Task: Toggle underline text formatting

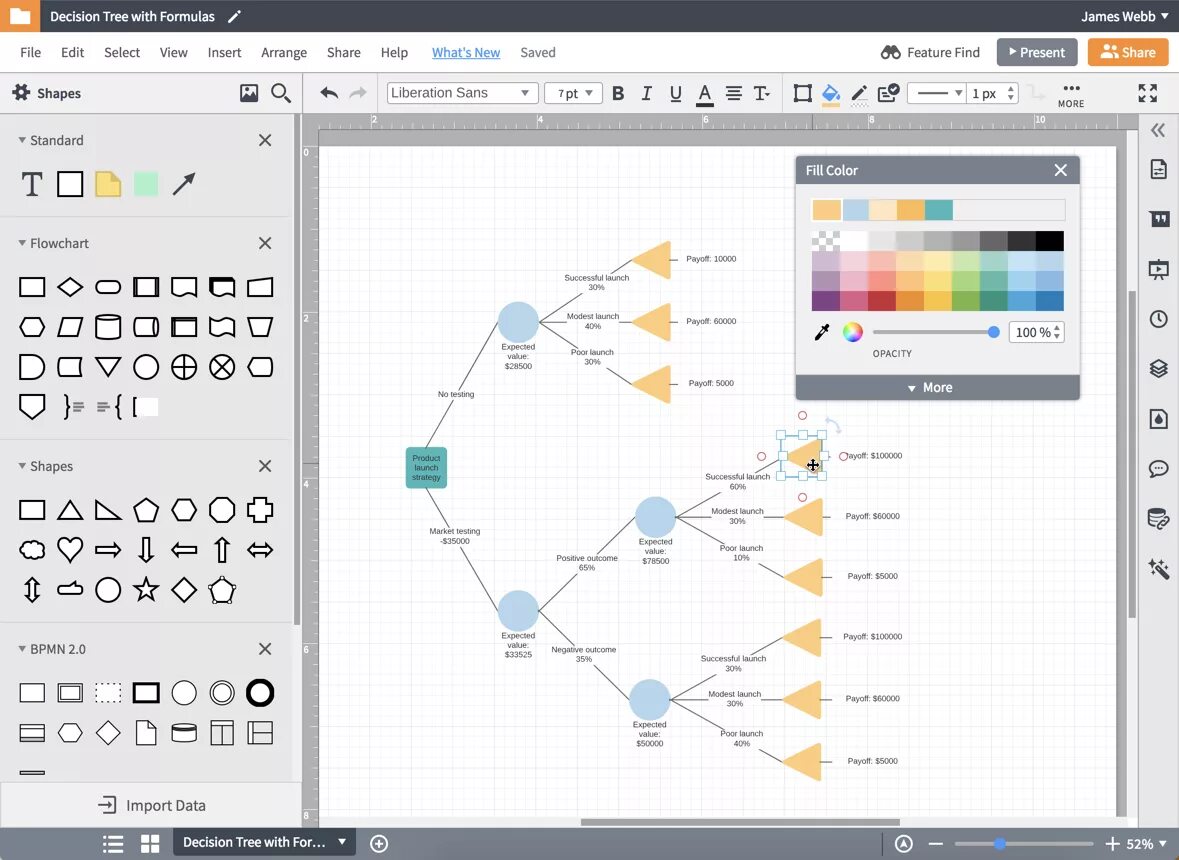Action: coord(675,93)
